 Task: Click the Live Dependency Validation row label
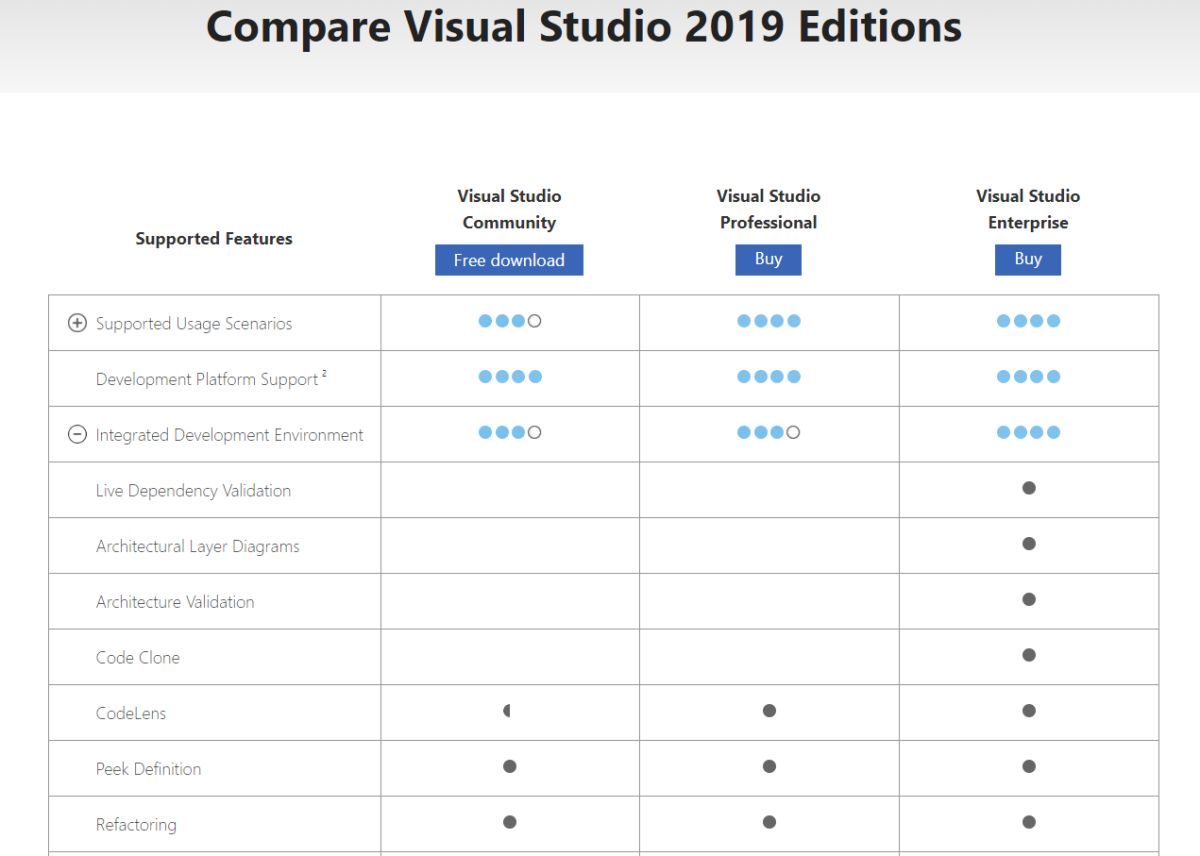[x=193, y=491]
